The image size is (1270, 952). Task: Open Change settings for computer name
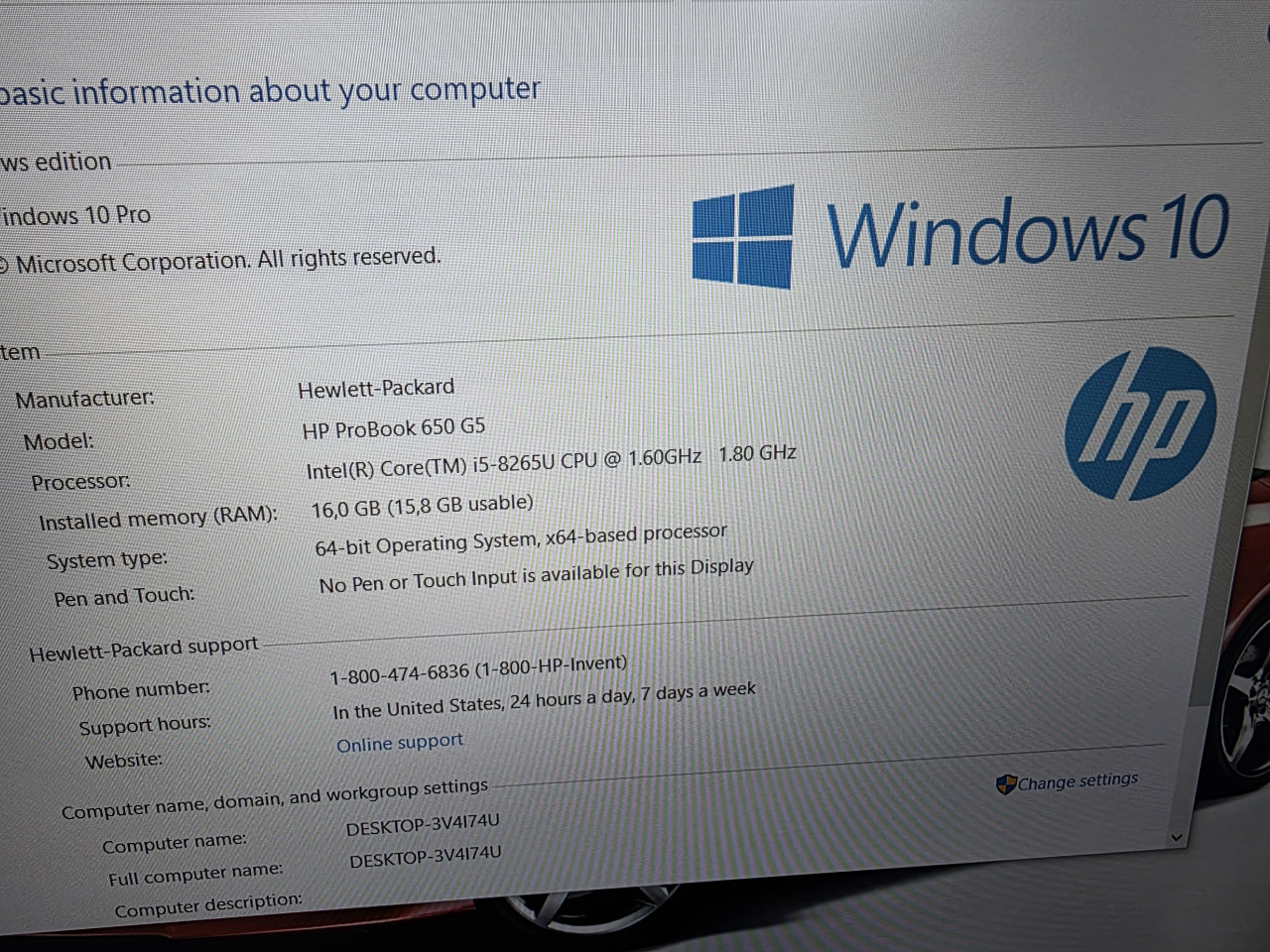(1077, 781)
